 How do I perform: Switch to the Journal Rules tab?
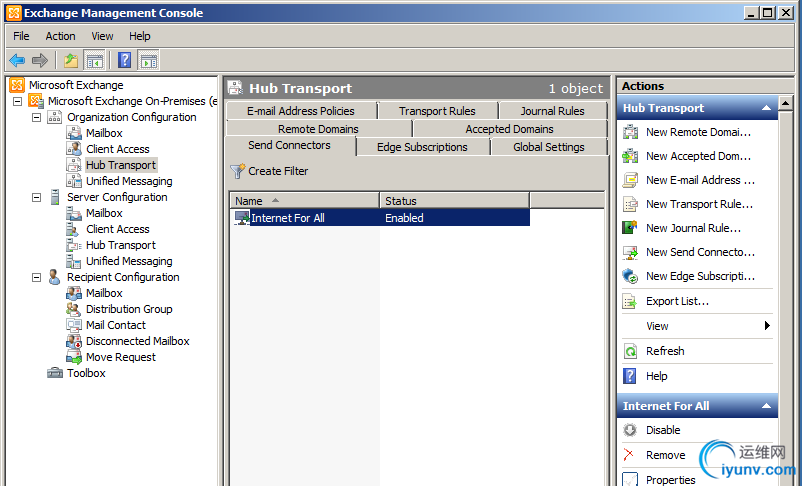(x=552, y=111)
